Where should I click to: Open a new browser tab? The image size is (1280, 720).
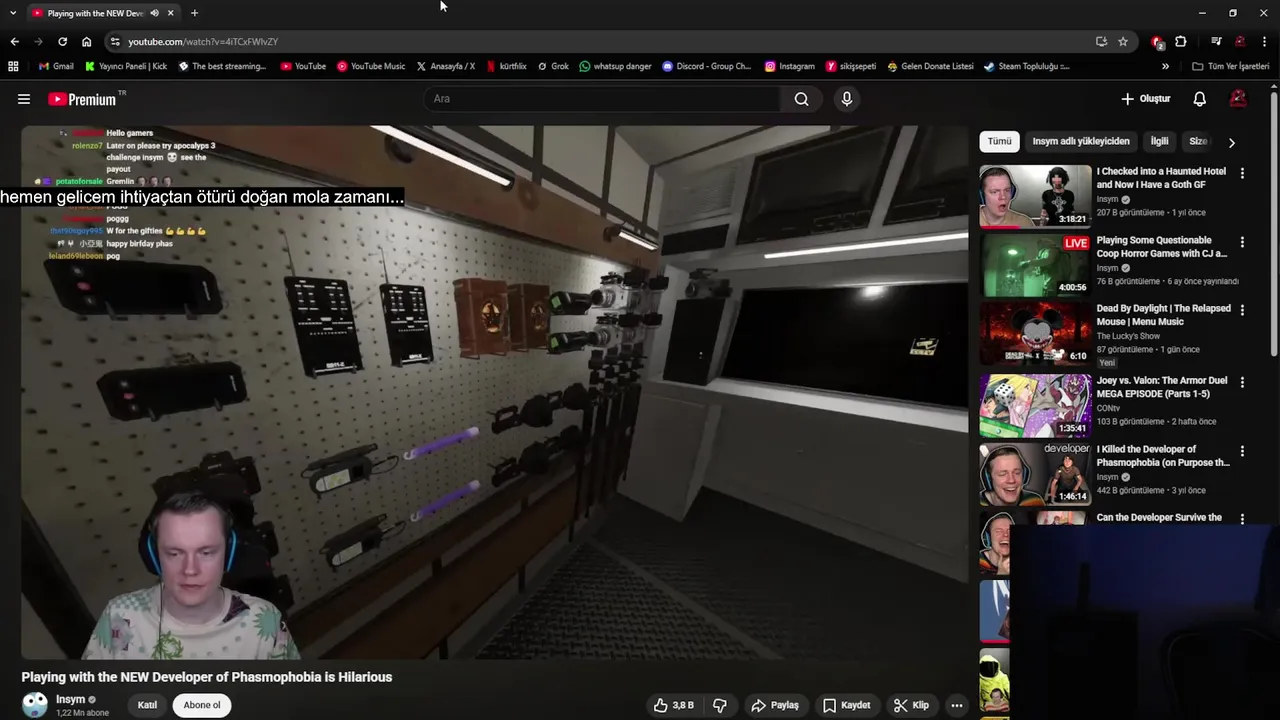(x=194, y=13)
